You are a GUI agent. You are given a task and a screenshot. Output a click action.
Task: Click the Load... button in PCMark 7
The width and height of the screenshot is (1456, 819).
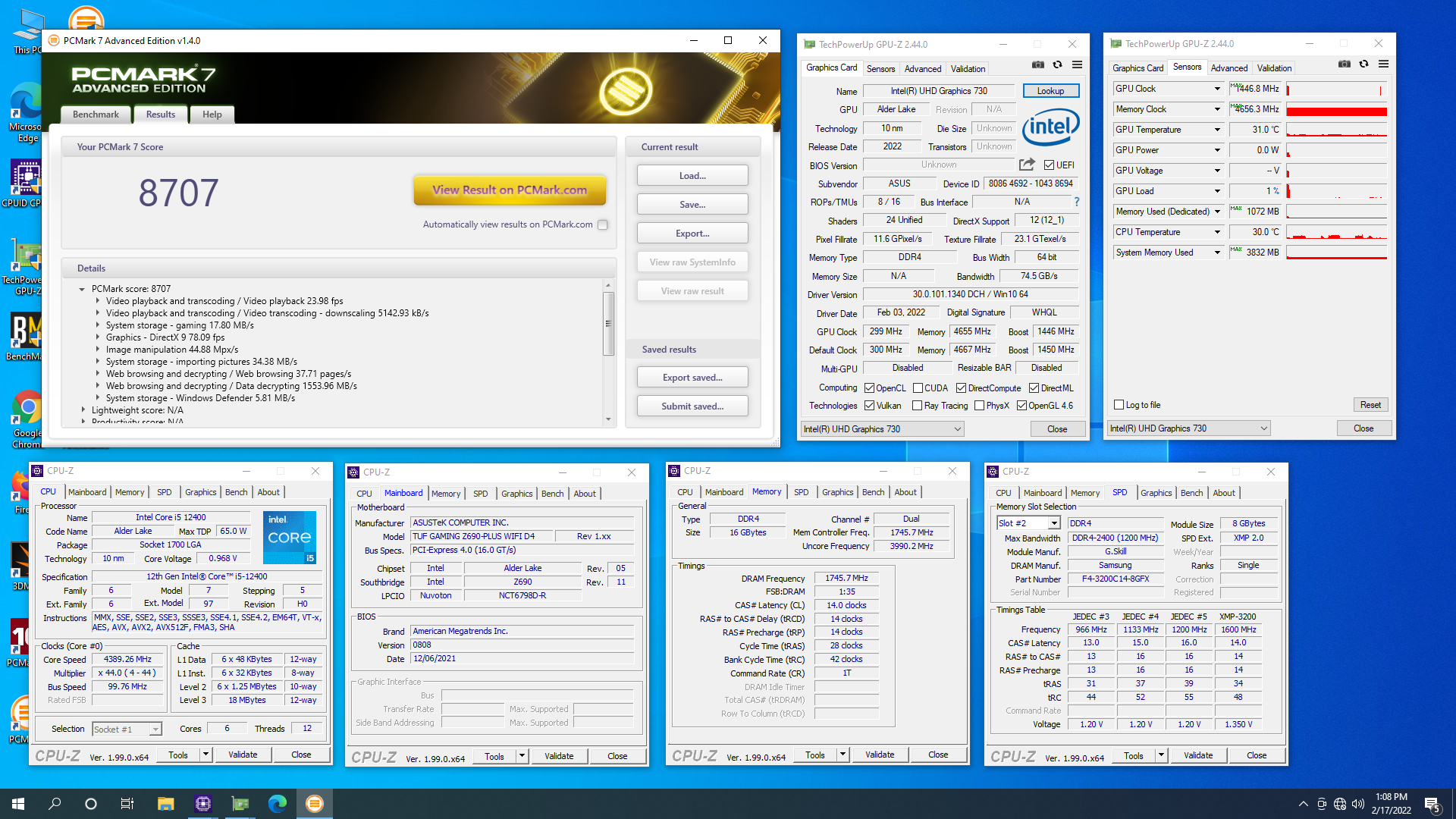pos(692,175)
